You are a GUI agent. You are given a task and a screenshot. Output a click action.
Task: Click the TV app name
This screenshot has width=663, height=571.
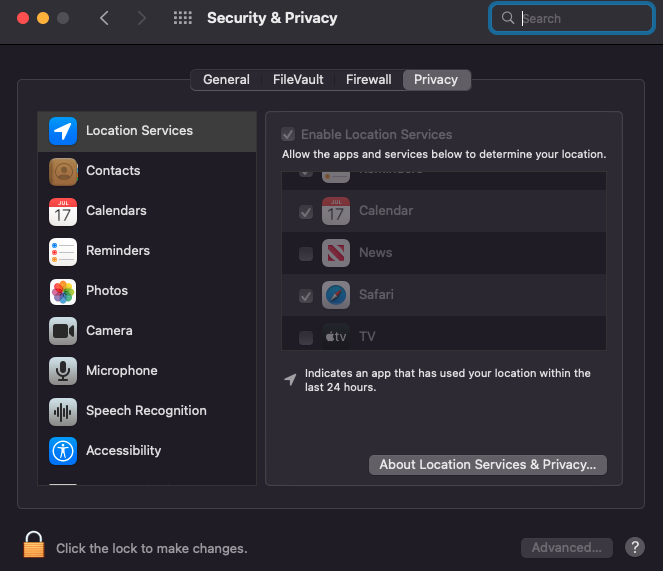click(367, 336)
